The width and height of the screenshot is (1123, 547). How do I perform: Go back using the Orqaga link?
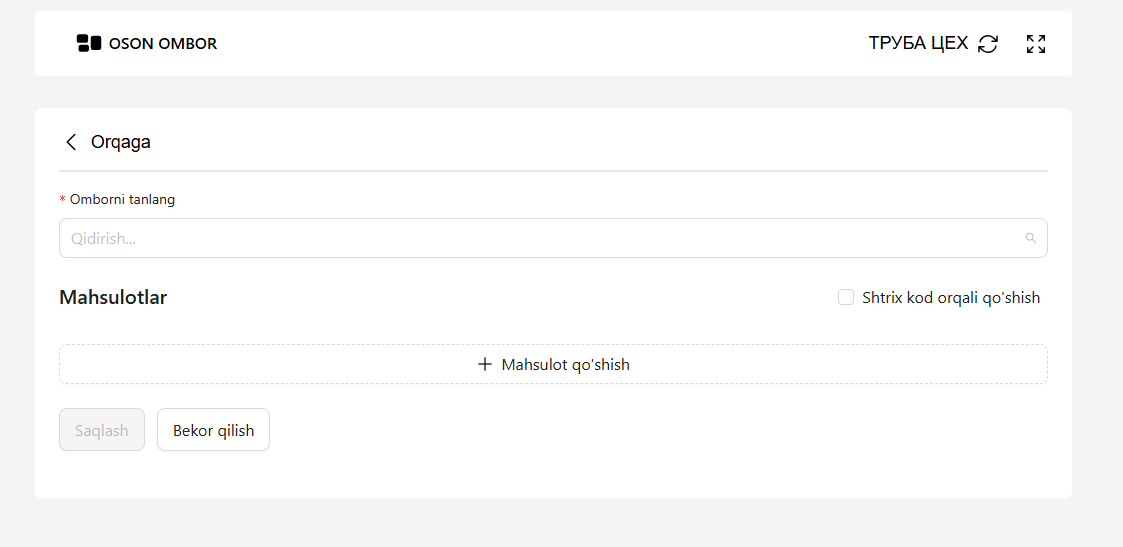[120, 142]
